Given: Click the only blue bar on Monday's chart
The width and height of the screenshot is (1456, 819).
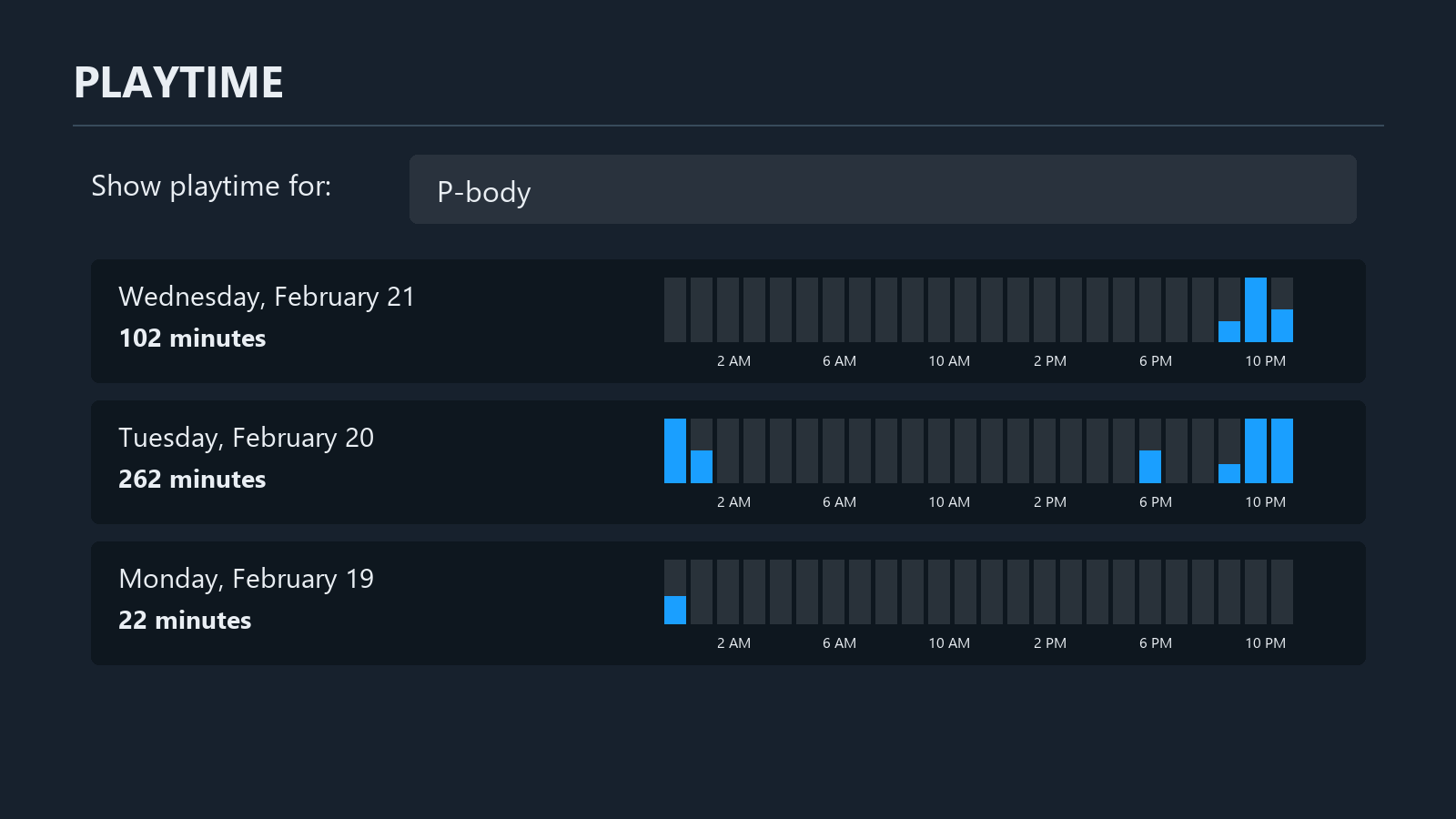Looking at the screenshot, I should 675,610.
